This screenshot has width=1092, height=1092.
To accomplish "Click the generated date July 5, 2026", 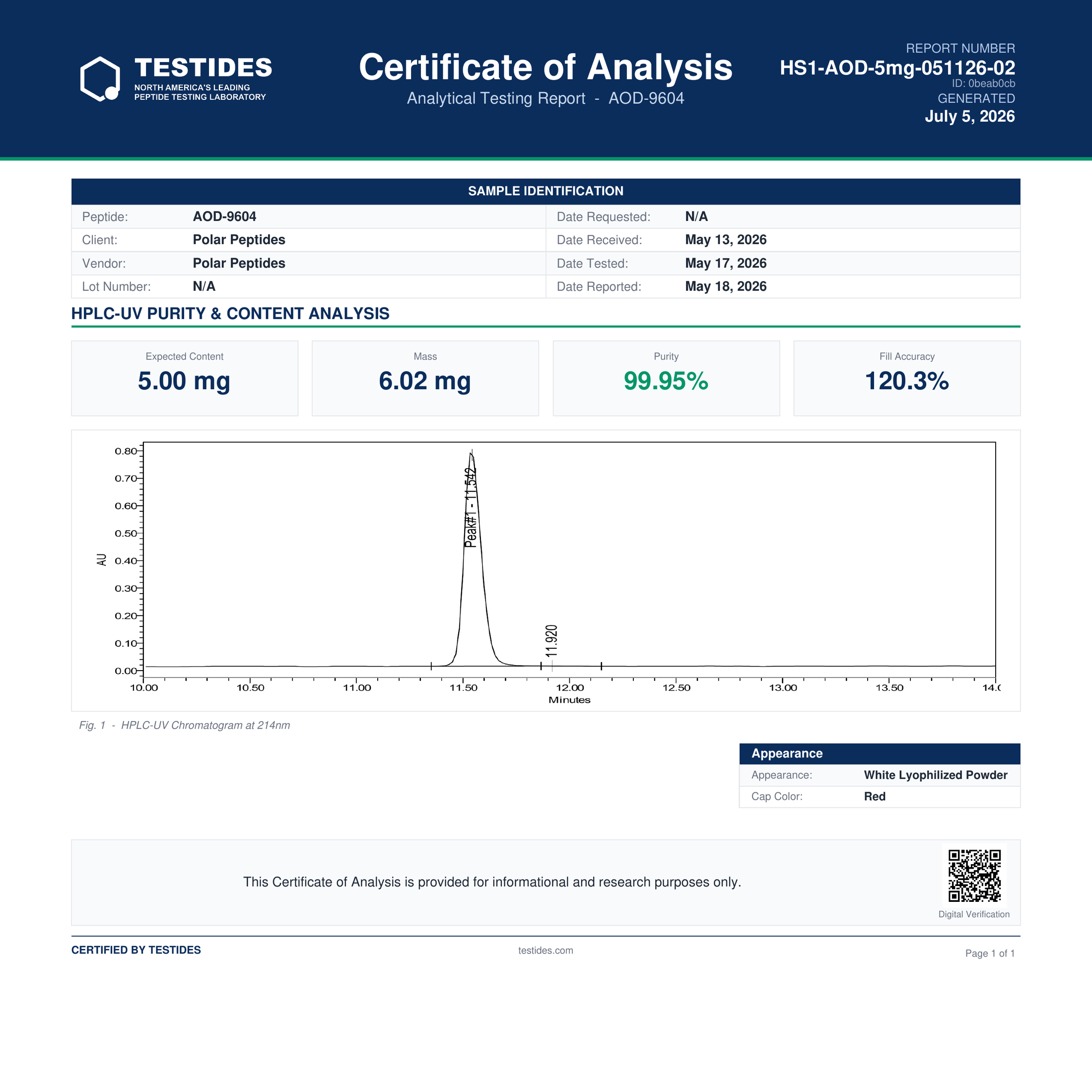I will point(970,117).
